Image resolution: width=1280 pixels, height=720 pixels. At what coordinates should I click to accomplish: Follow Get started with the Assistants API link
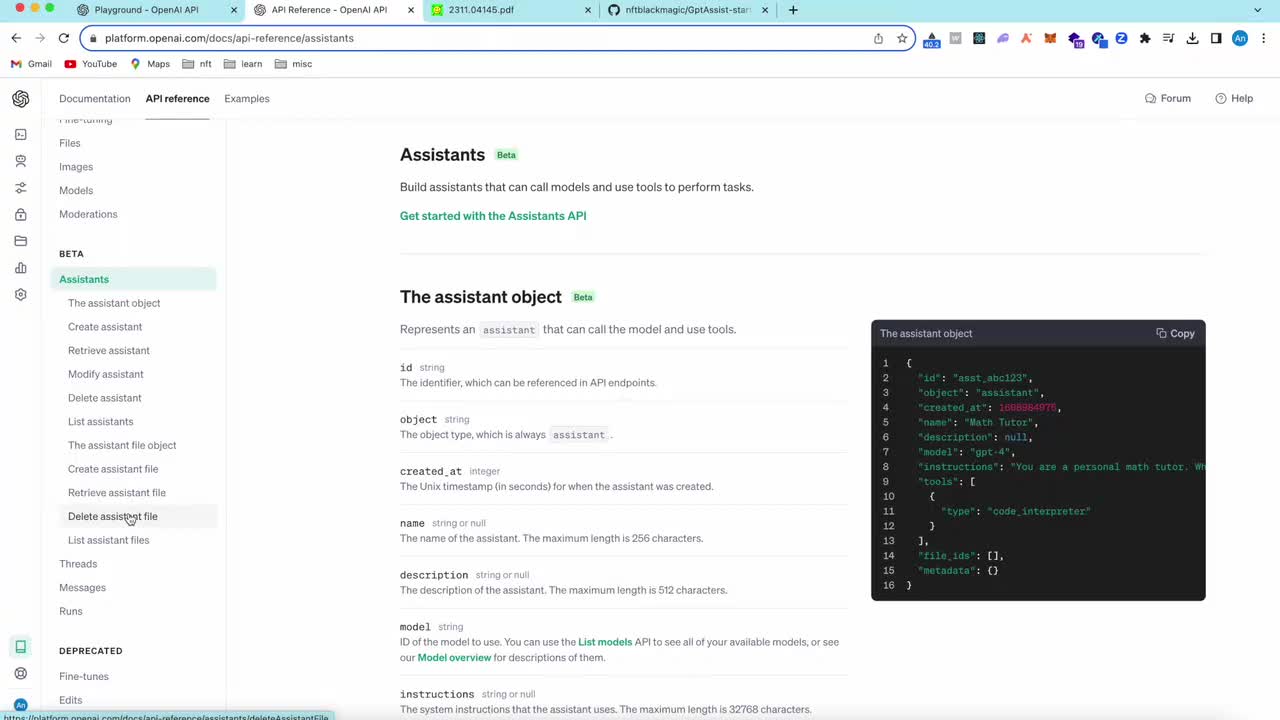(493, 216)
